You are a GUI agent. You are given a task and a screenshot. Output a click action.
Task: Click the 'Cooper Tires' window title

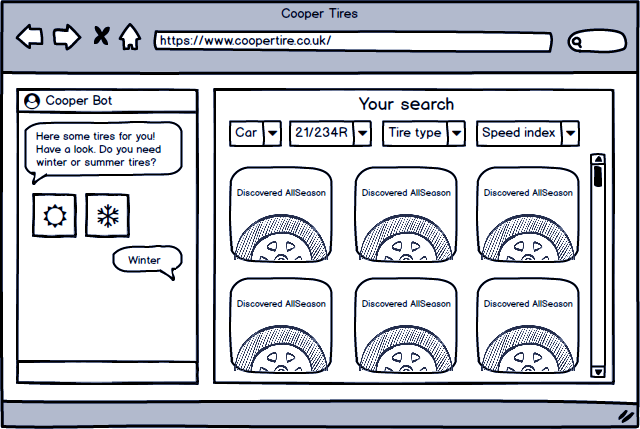coord(319,13)
